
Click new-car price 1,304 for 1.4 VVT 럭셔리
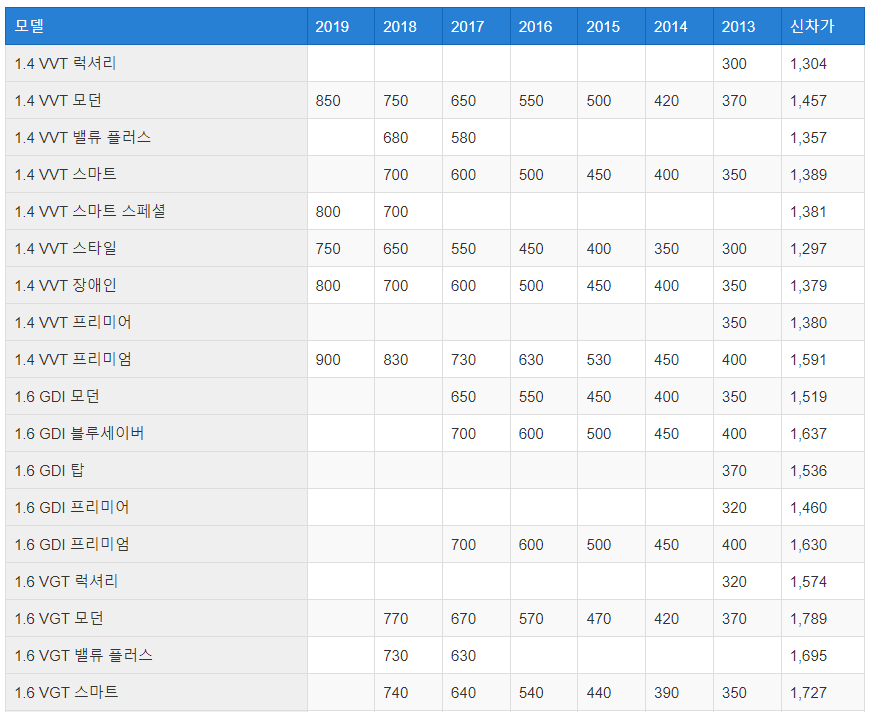tap(808, 64)
